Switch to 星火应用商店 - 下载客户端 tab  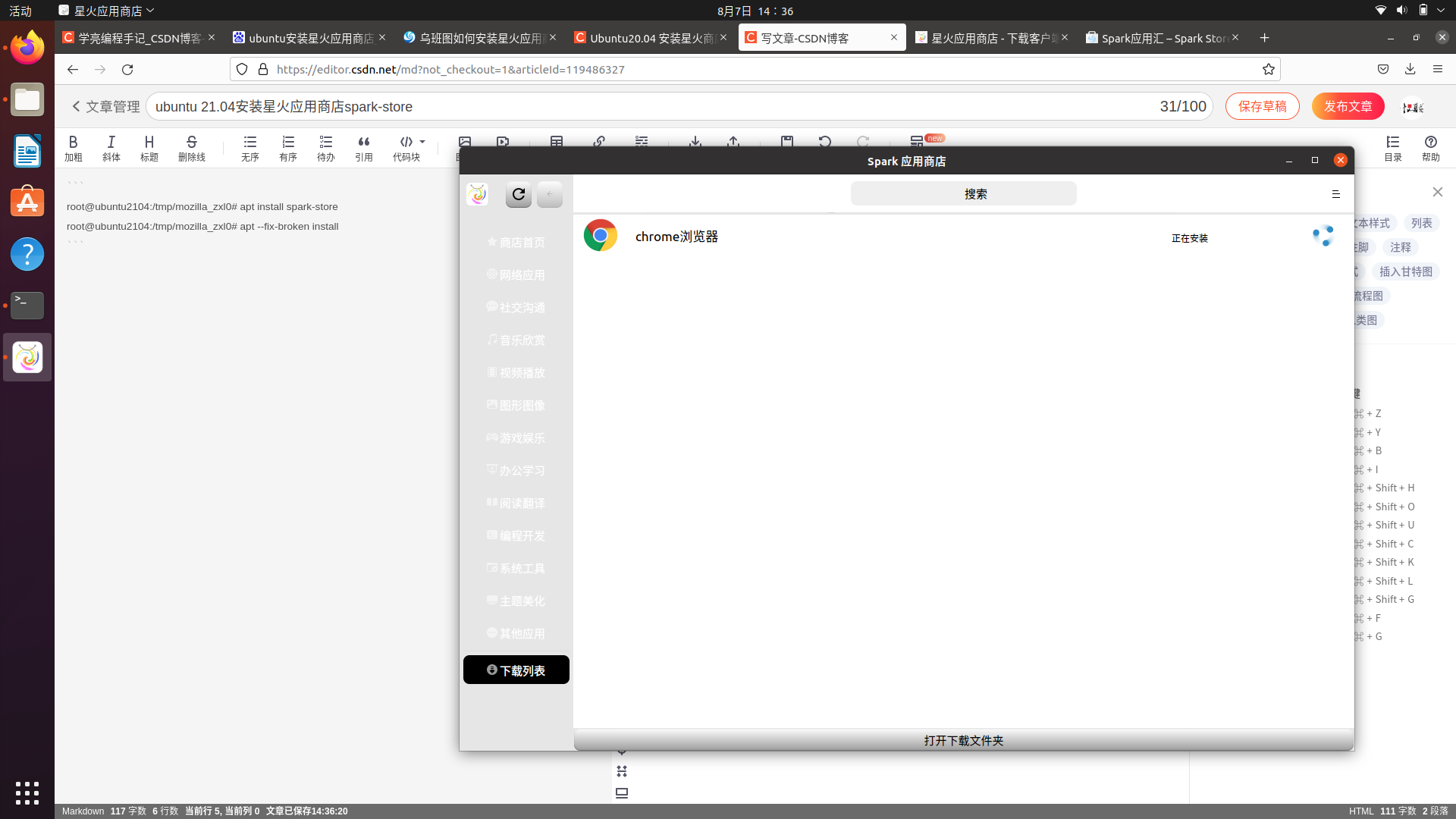pos(992,38)
